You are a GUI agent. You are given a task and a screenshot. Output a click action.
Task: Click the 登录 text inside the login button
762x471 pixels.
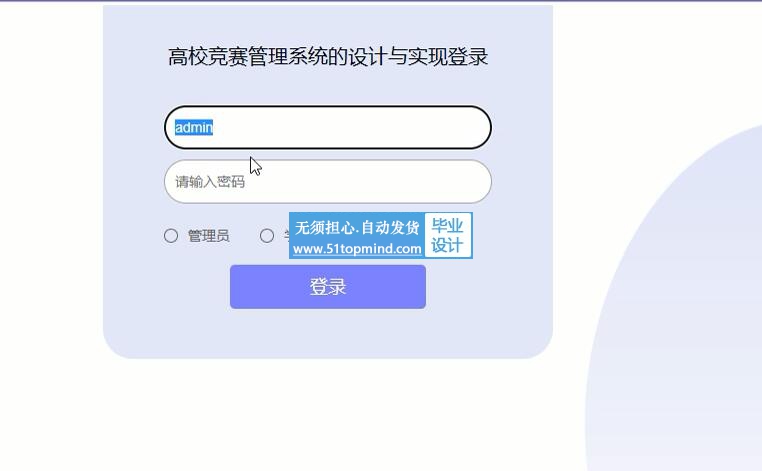(328, 287)
